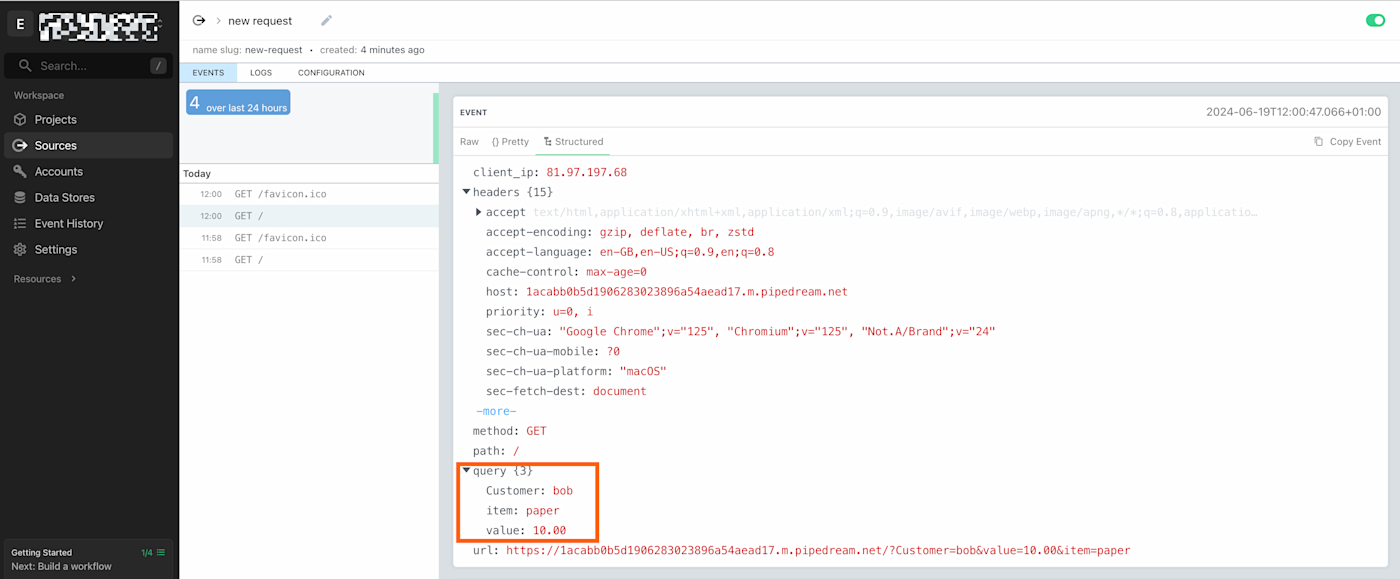Image resolution: width=1400 pixels, height=579 pixels.
Task: Select the Structured event view
Action: 574,142
